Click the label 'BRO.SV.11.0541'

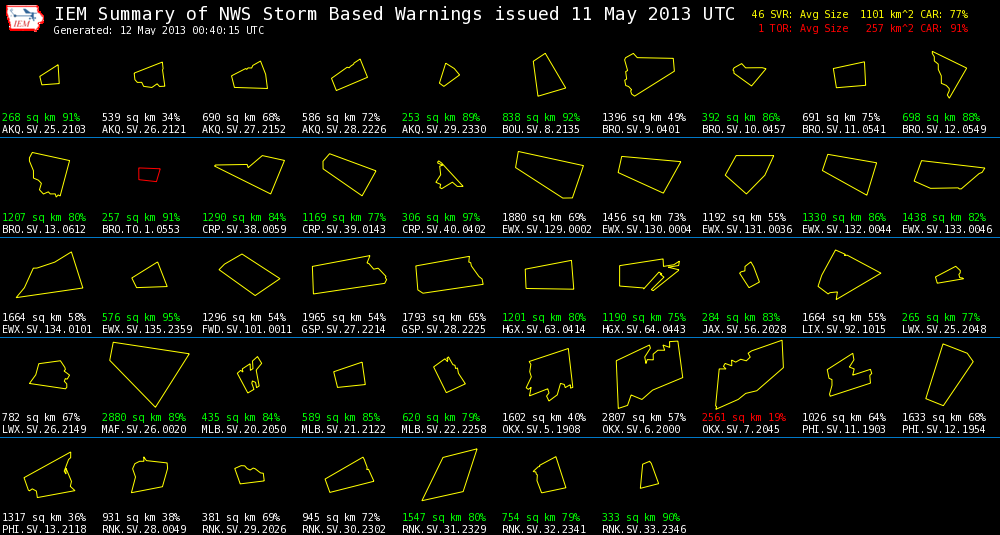point(844,129)
